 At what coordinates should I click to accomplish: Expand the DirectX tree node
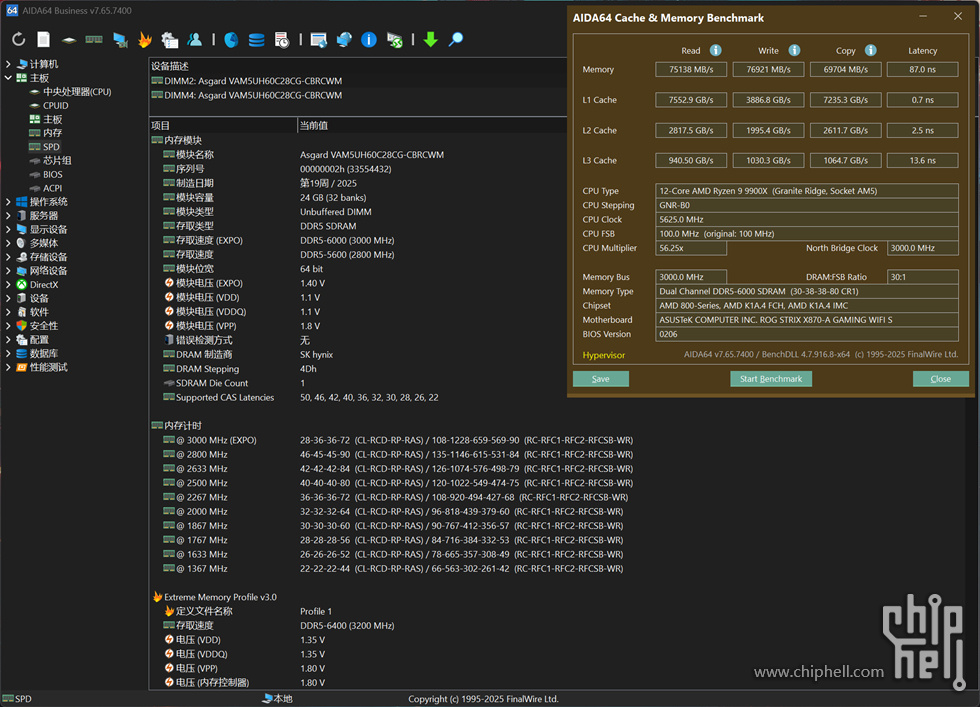(x=8, y=284)
